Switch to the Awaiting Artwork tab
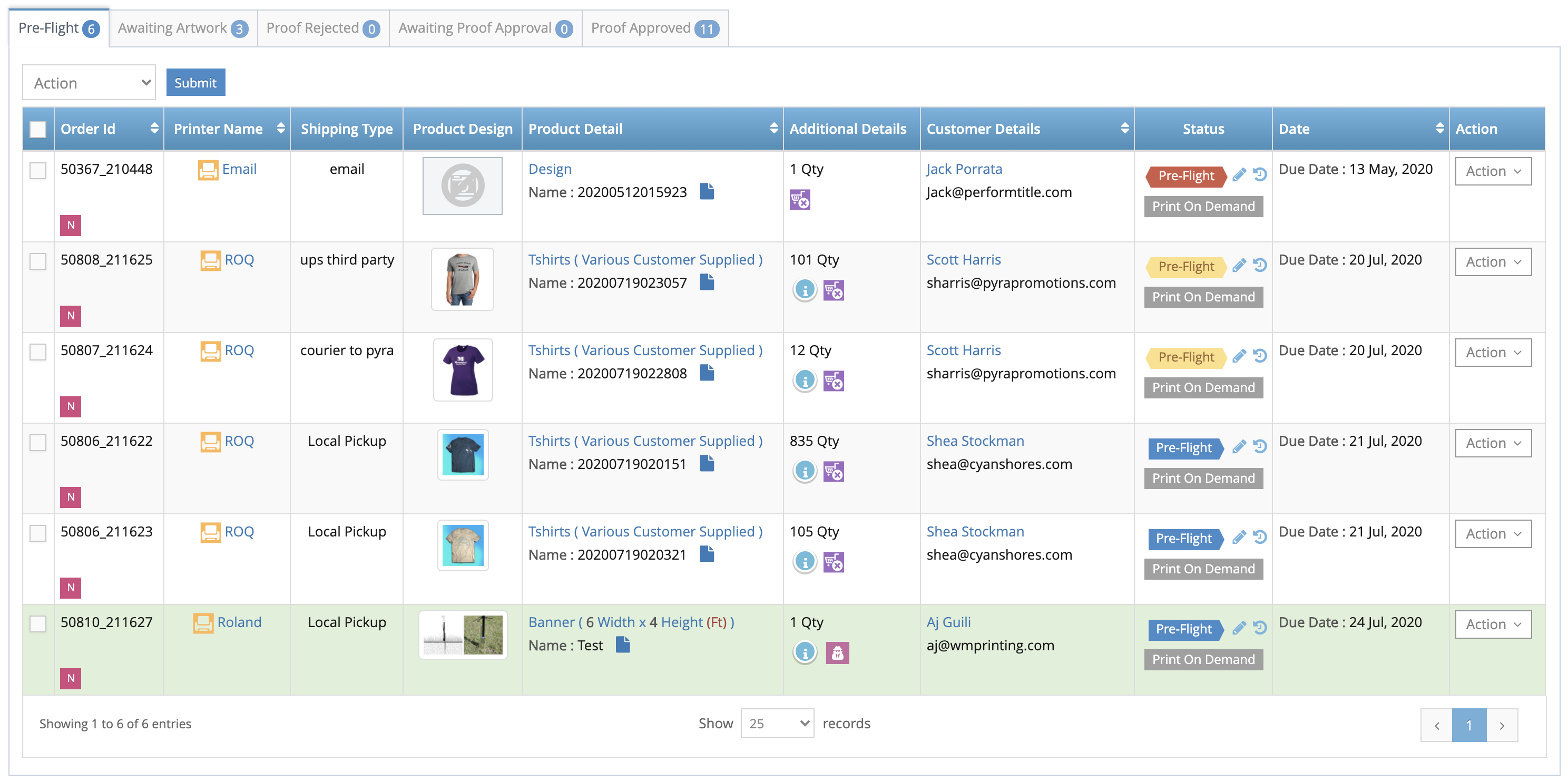1568x781 pixels. pos(183,28)
